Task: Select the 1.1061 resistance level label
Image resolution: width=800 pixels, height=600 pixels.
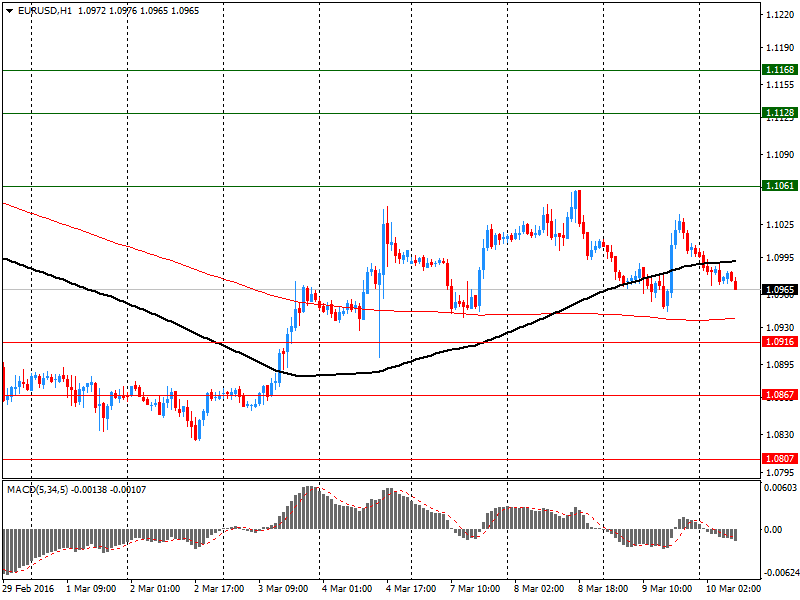Action: click(x=780, y=186)
